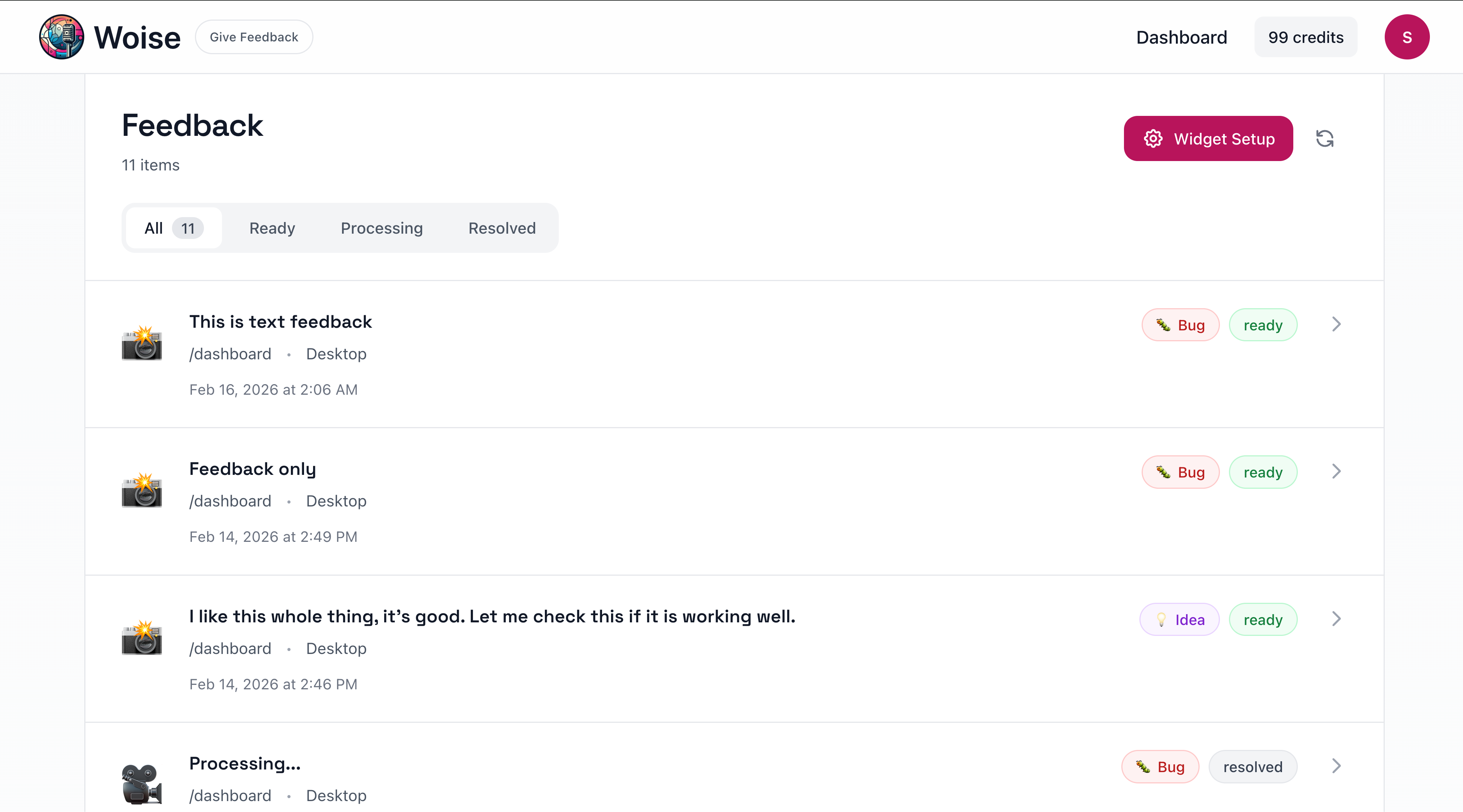Click the gear icon on Widget Setup button
The width and height of the screenshot is (1463, 812).
[x=1153, y=138]
